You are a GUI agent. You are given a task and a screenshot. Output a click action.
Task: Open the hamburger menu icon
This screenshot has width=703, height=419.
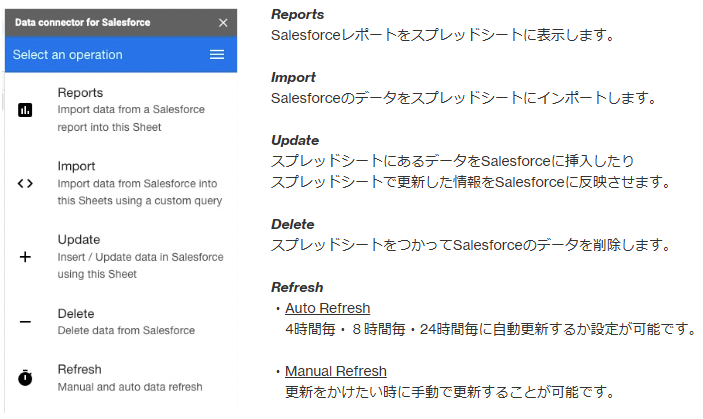(x=217, y=55)
